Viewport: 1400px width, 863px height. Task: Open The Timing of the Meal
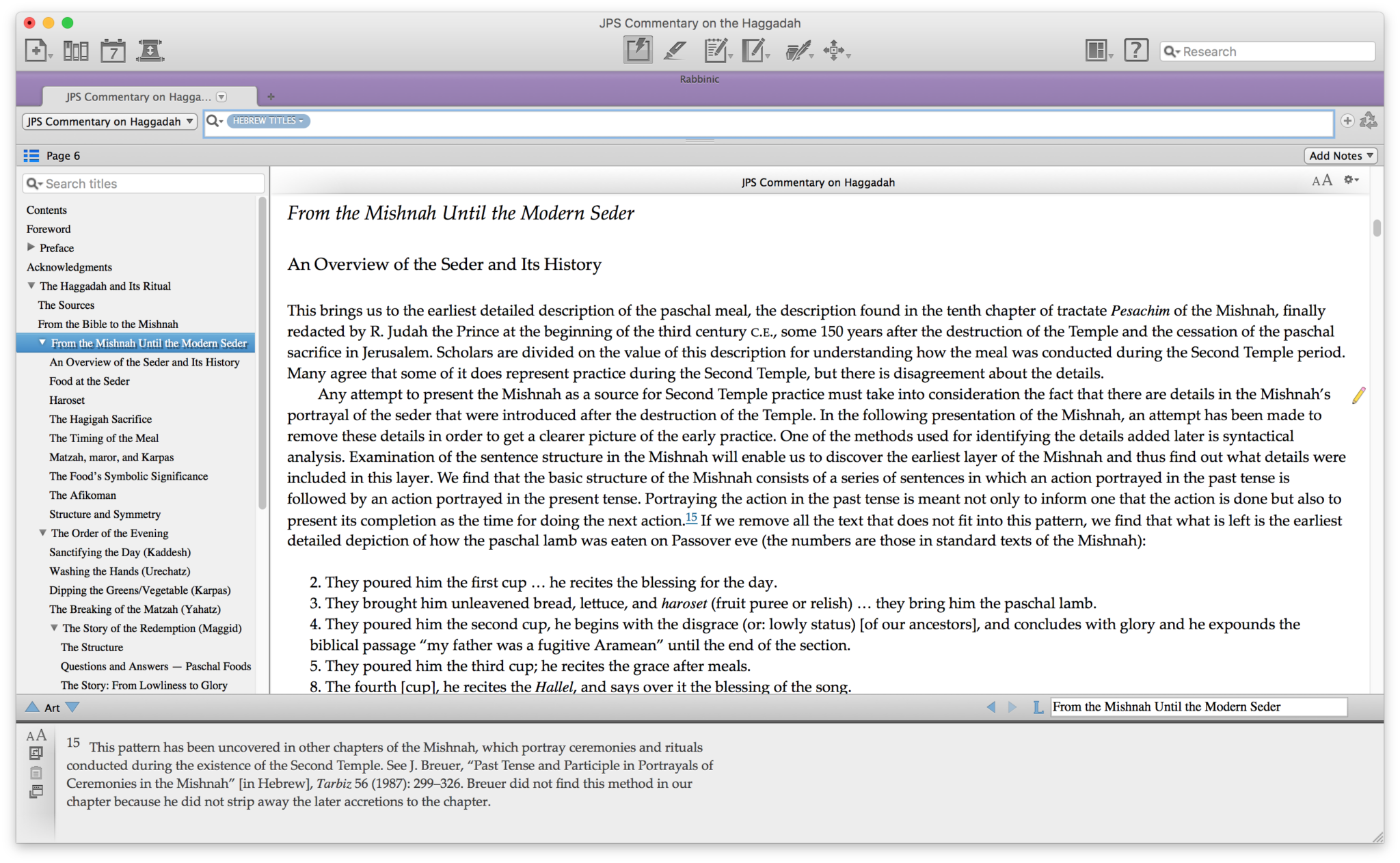click(104, 439)
